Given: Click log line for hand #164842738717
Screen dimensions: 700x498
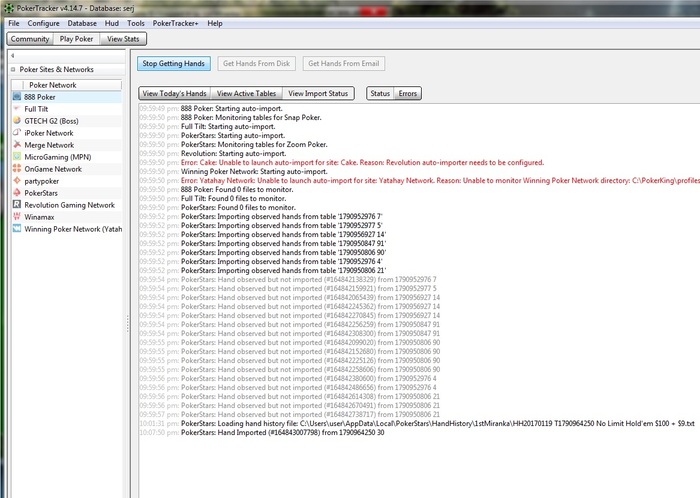Looking at the screenshot, I should (x=290, y=415).
